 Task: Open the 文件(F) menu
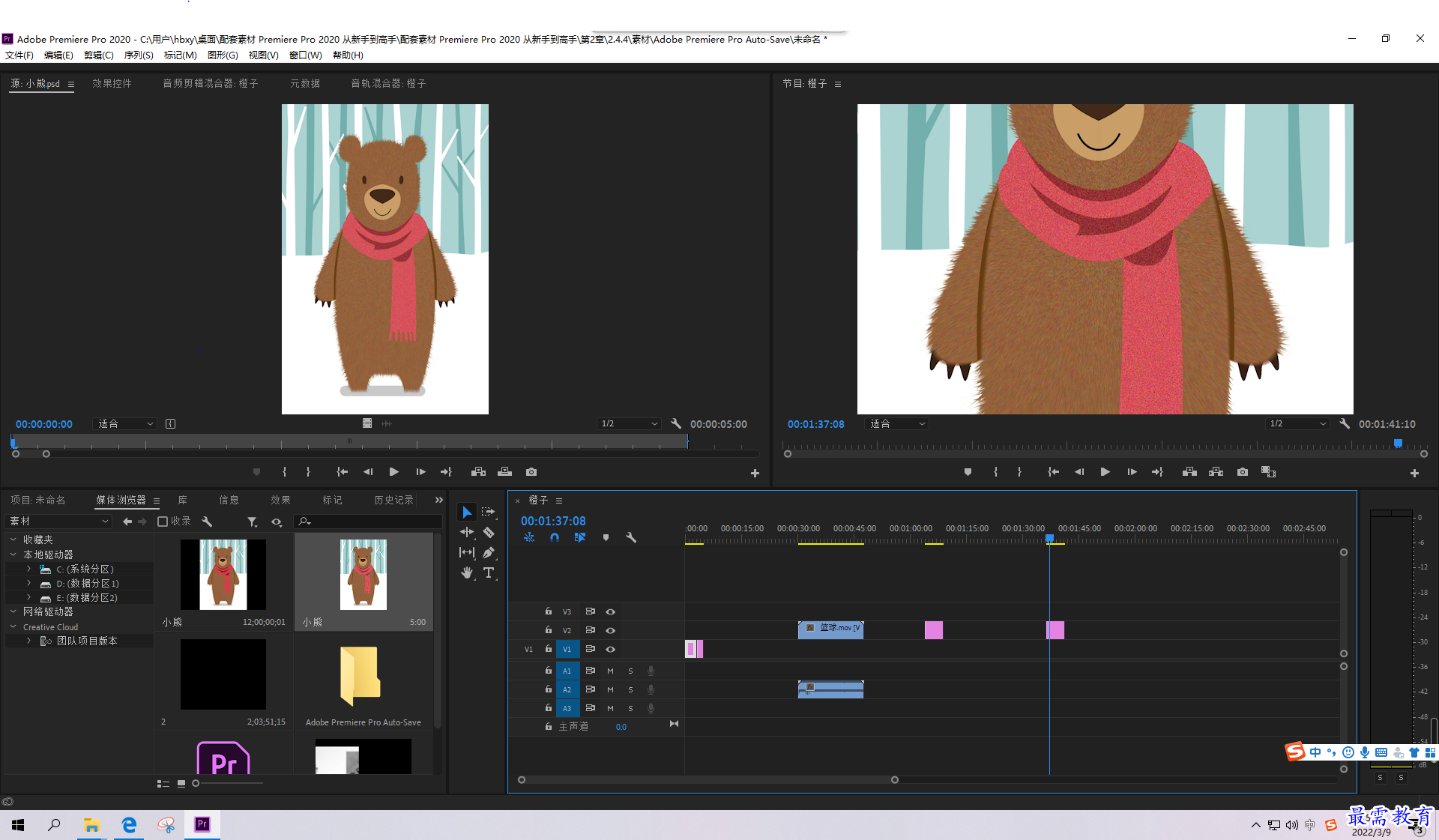coord(19,55)
